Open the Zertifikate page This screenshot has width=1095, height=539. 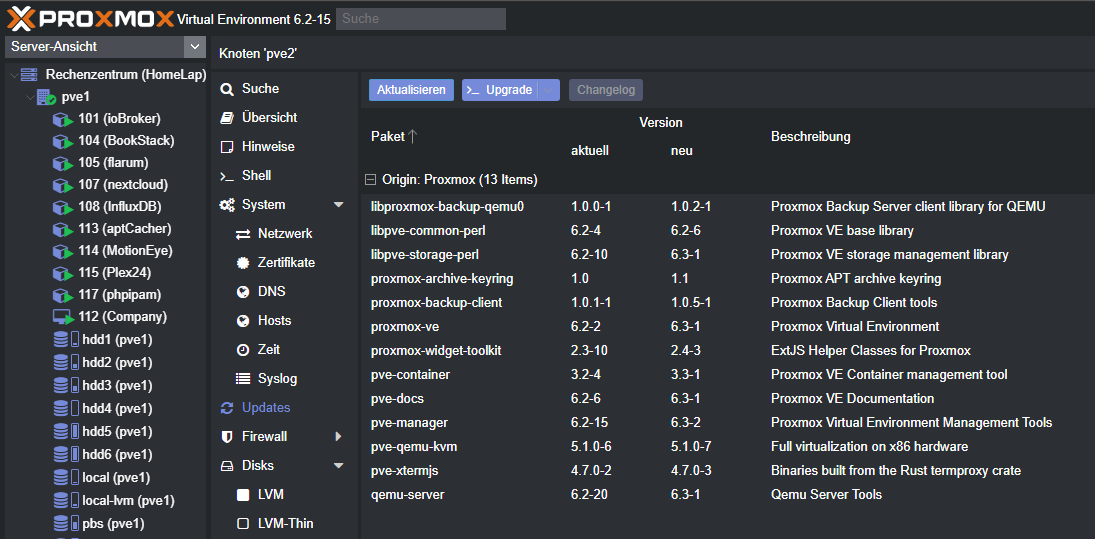point(286,263)
